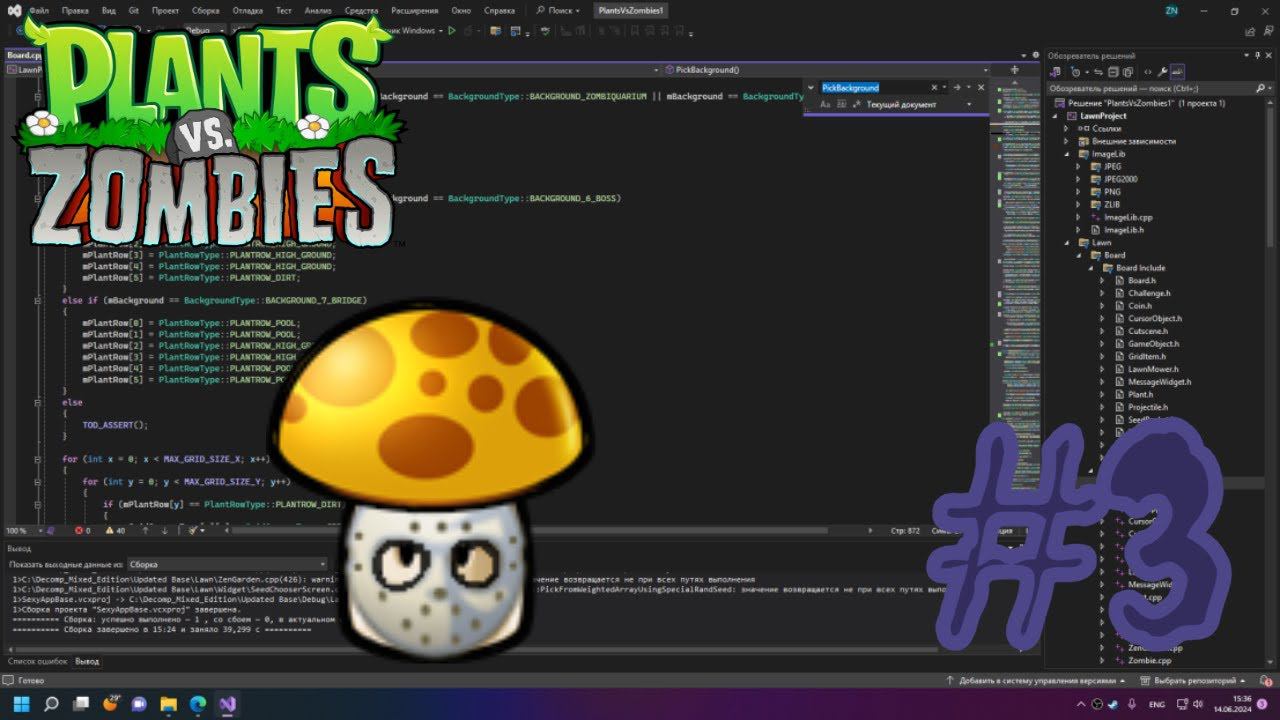This screenshot has height=720, width=1280.
Task: Click Добавить в систему управления версиями
Action: pos(1034,680)
